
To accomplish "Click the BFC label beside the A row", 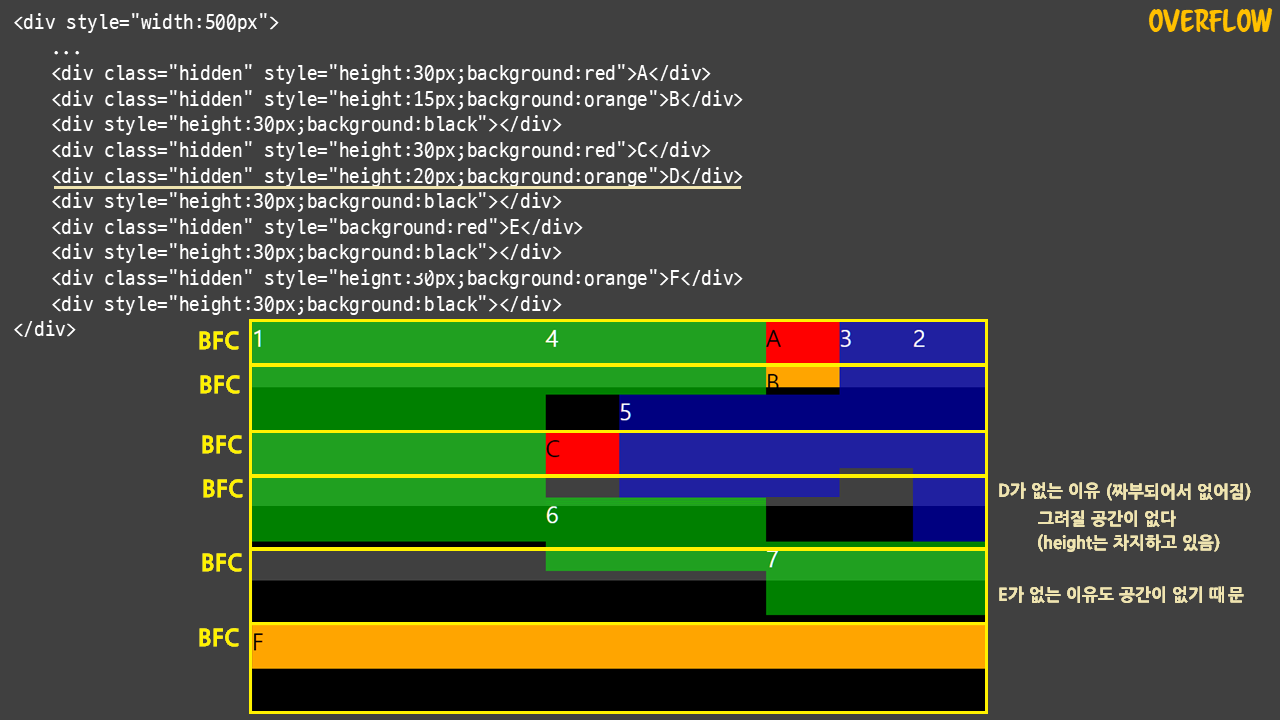I will pos(219,341).
